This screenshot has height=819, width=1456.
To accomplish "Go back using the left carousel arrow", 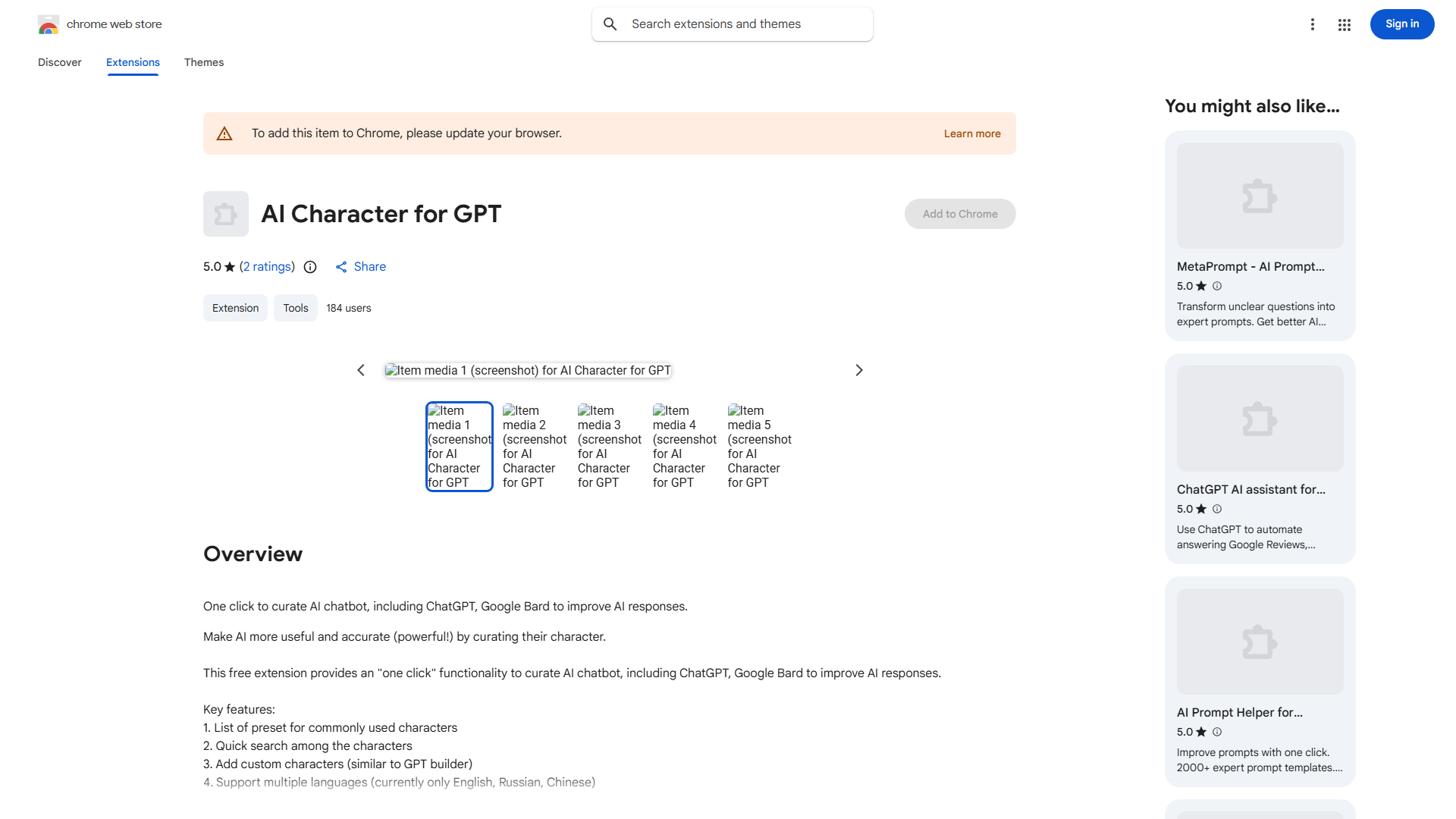I will click(x=361, y=370).
